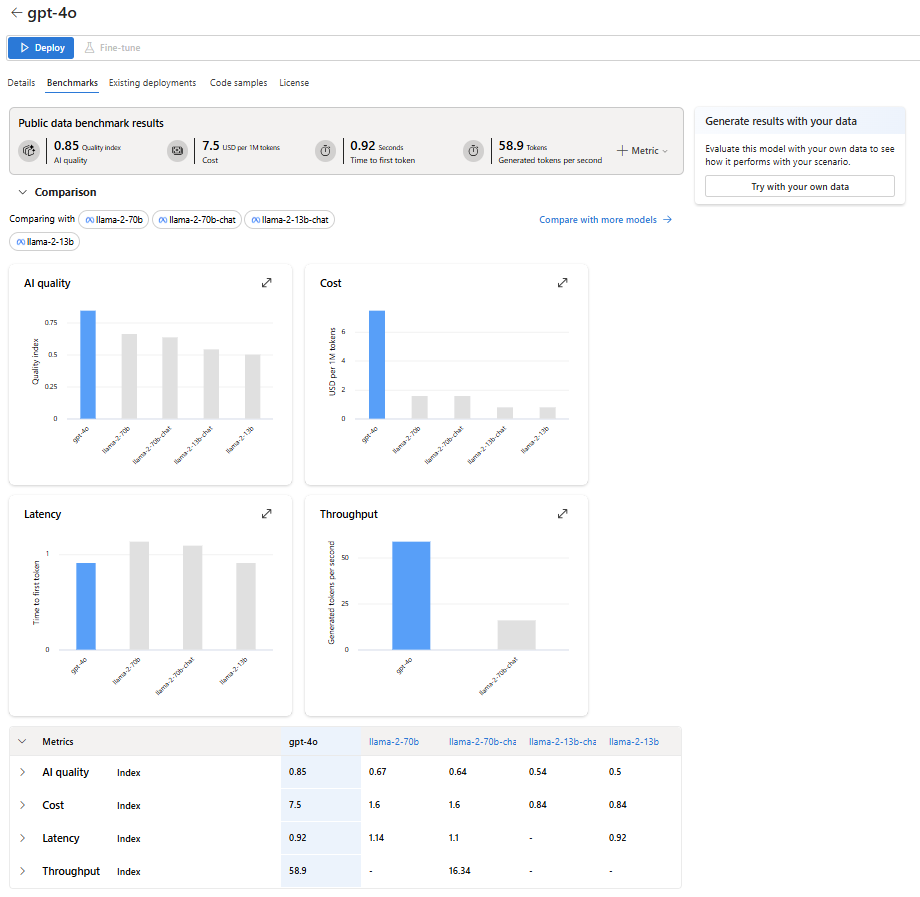The height and width of the screenshot is (897, 920).
Task: Expand the AI quality metrics row
Action: (x=22, y=772)
